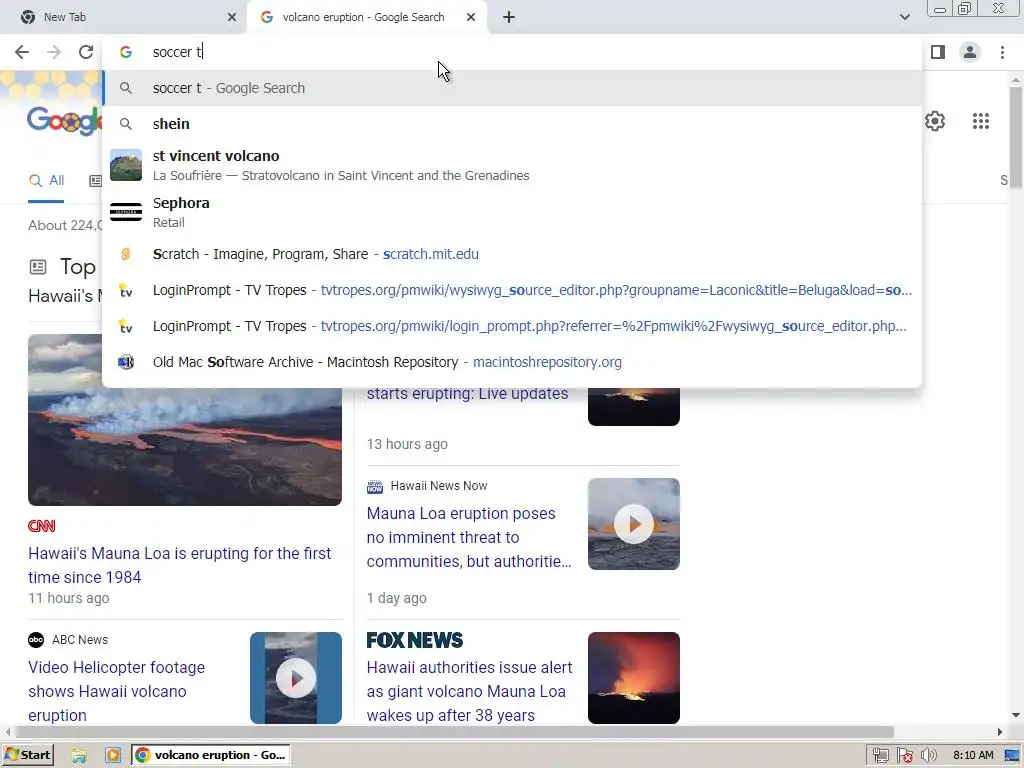Click the Scratch favicon
1024x768 pixels.
click(x=126, y=254)
